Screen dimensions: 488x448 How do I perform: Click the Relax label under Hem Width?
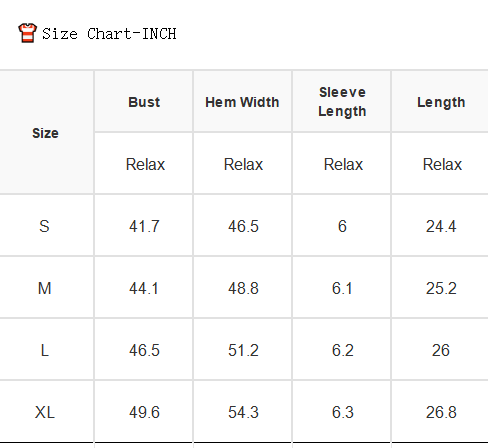(x=243, y=164)
